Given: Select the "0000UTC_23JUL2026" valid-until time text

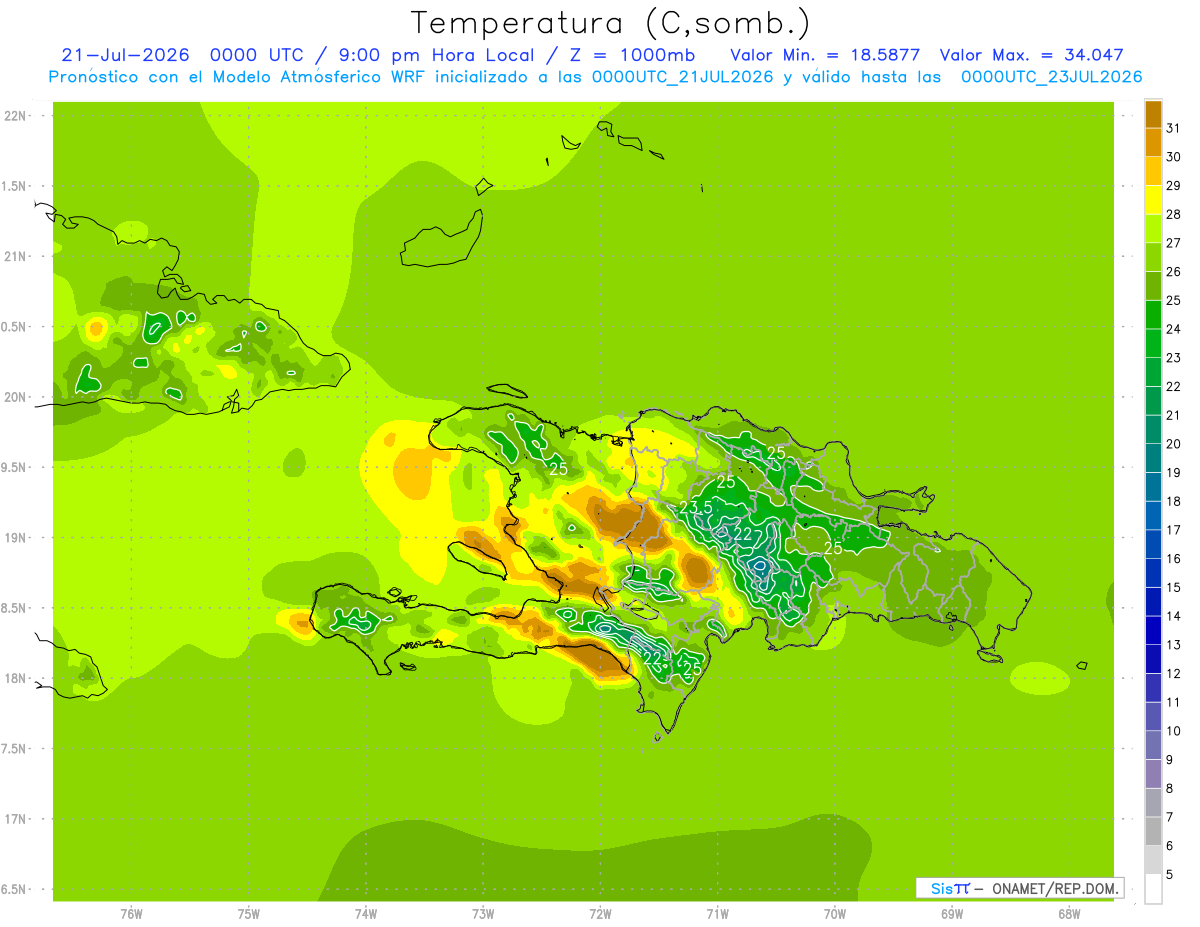Looking at the screenshot, I should (x=1051, y=77).
